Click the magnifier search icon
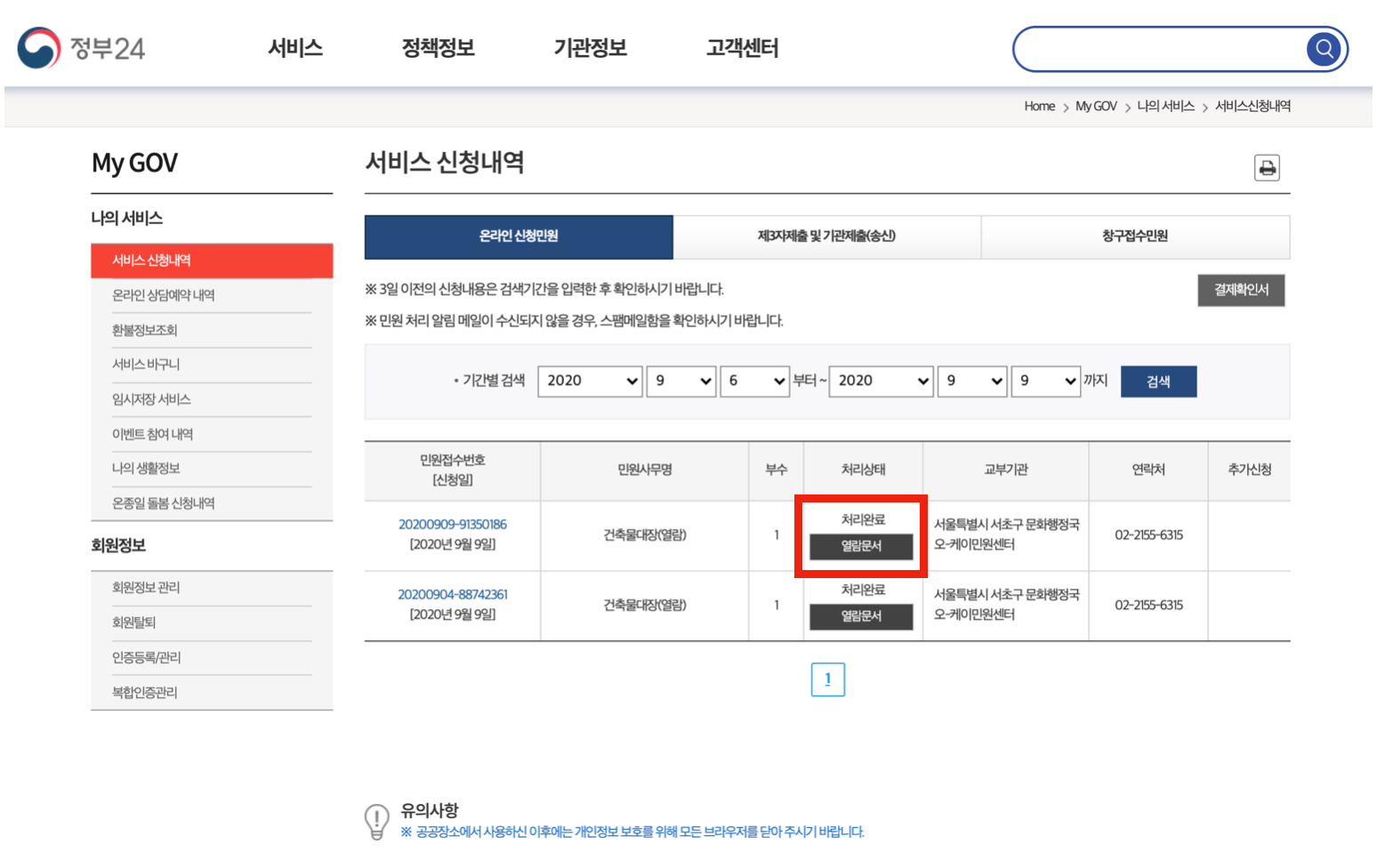Viewport: 1377px width, 868px height. point(1324,49)
